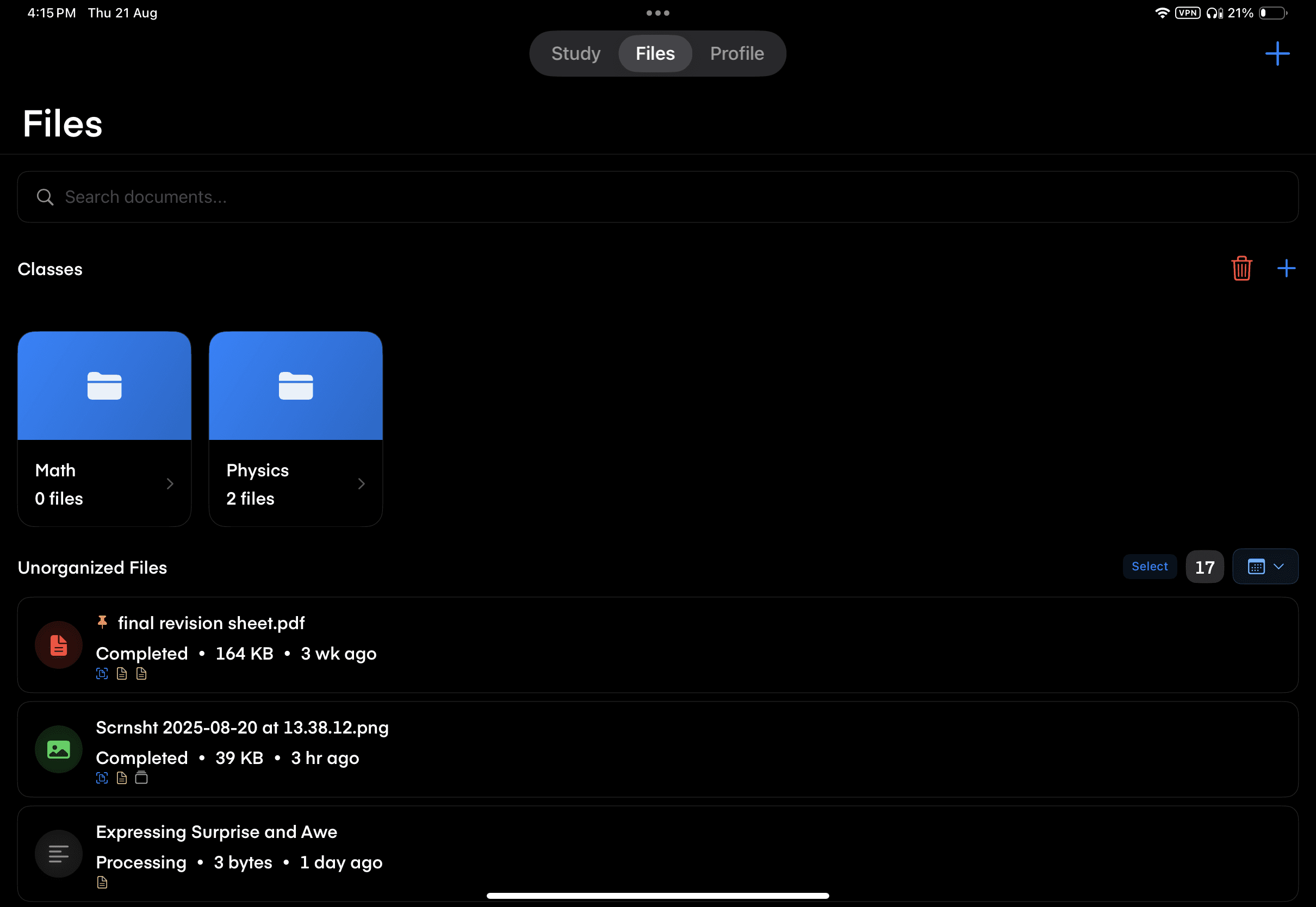
Task: Open the Math class card
Action: [104, 429]
